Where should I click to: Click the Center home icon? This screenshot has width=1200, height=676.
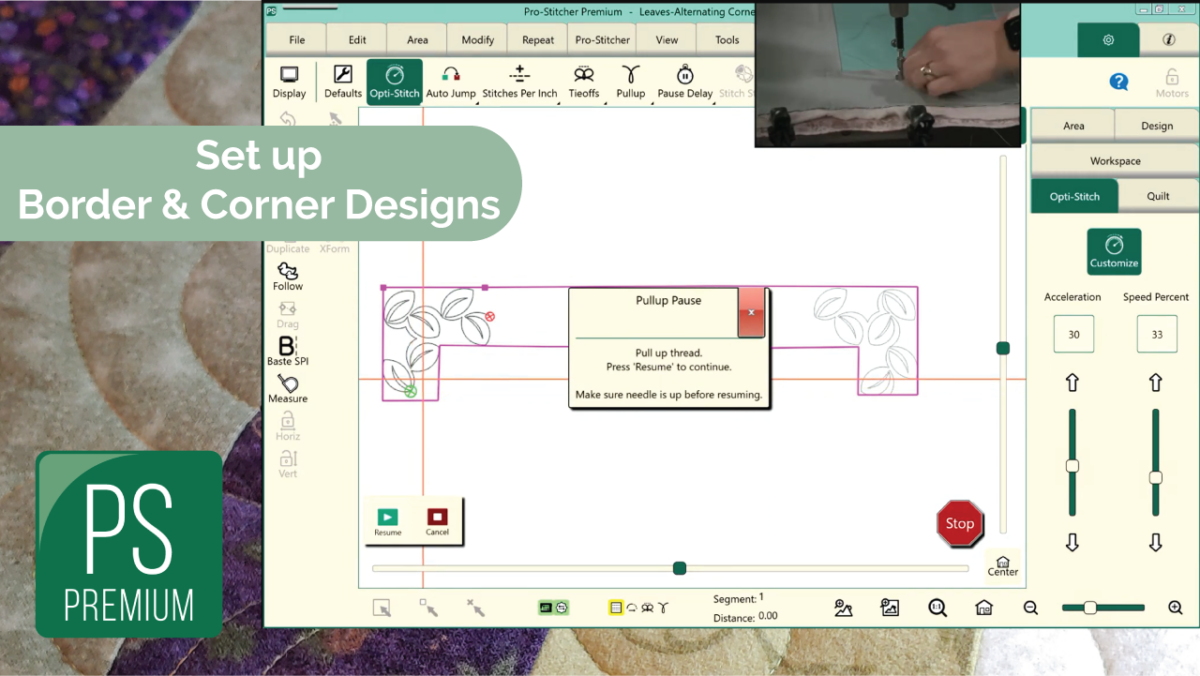pos(1002,565)
